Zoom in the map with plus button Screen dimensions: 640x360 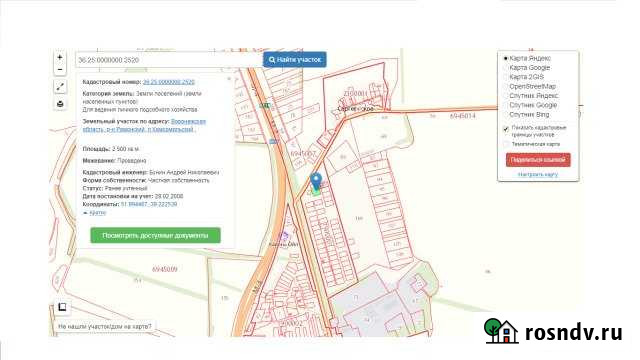(60, 57)
